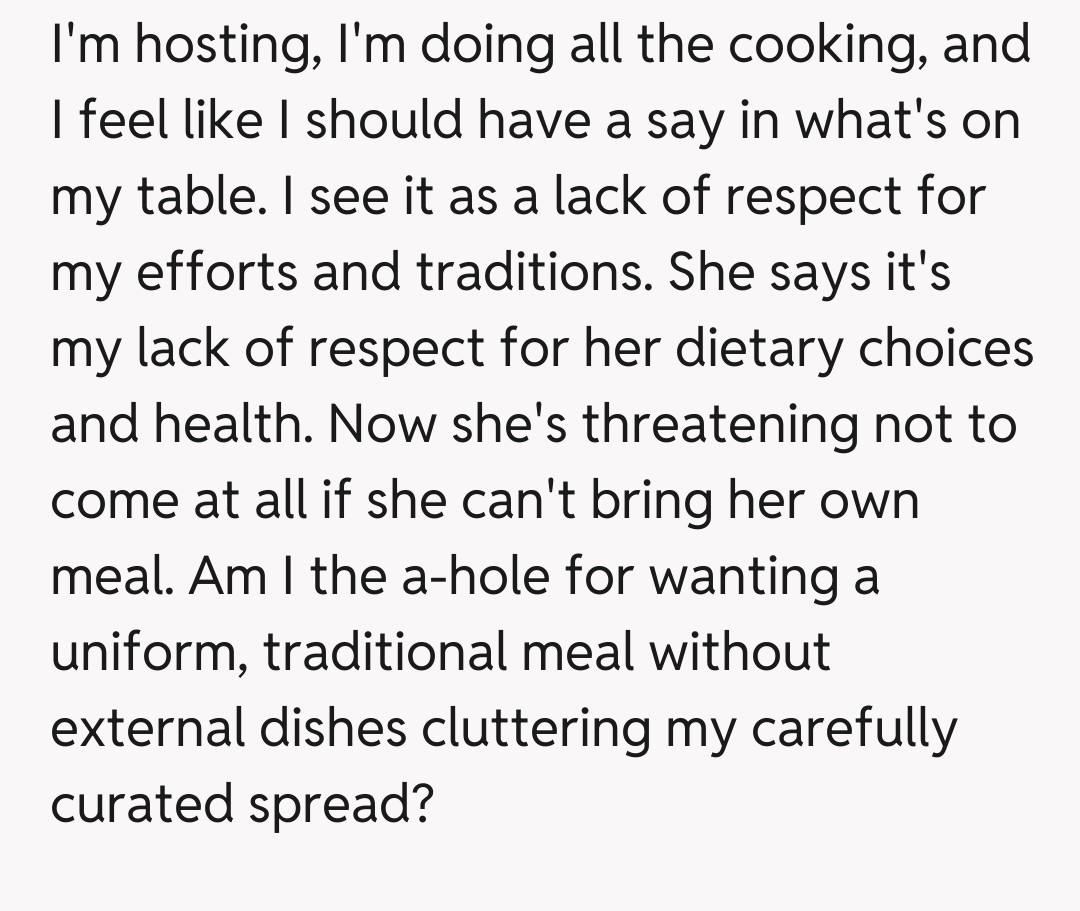
Task: Click the word "hosting"
Action: click(x=213, y=46)
